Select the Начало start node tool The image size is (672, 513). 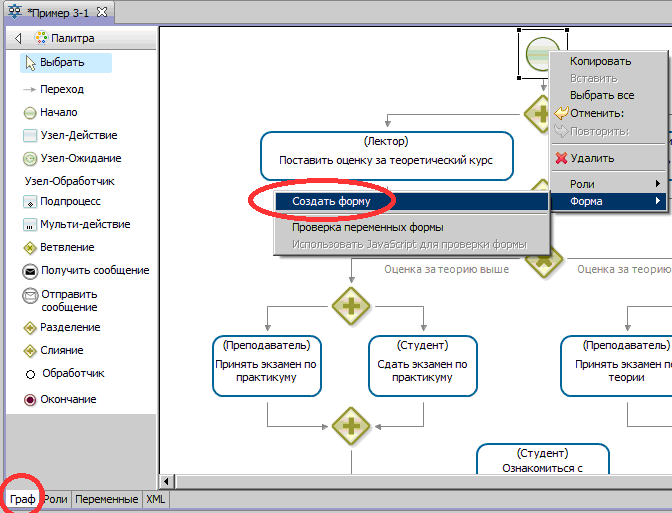[58, 112]
